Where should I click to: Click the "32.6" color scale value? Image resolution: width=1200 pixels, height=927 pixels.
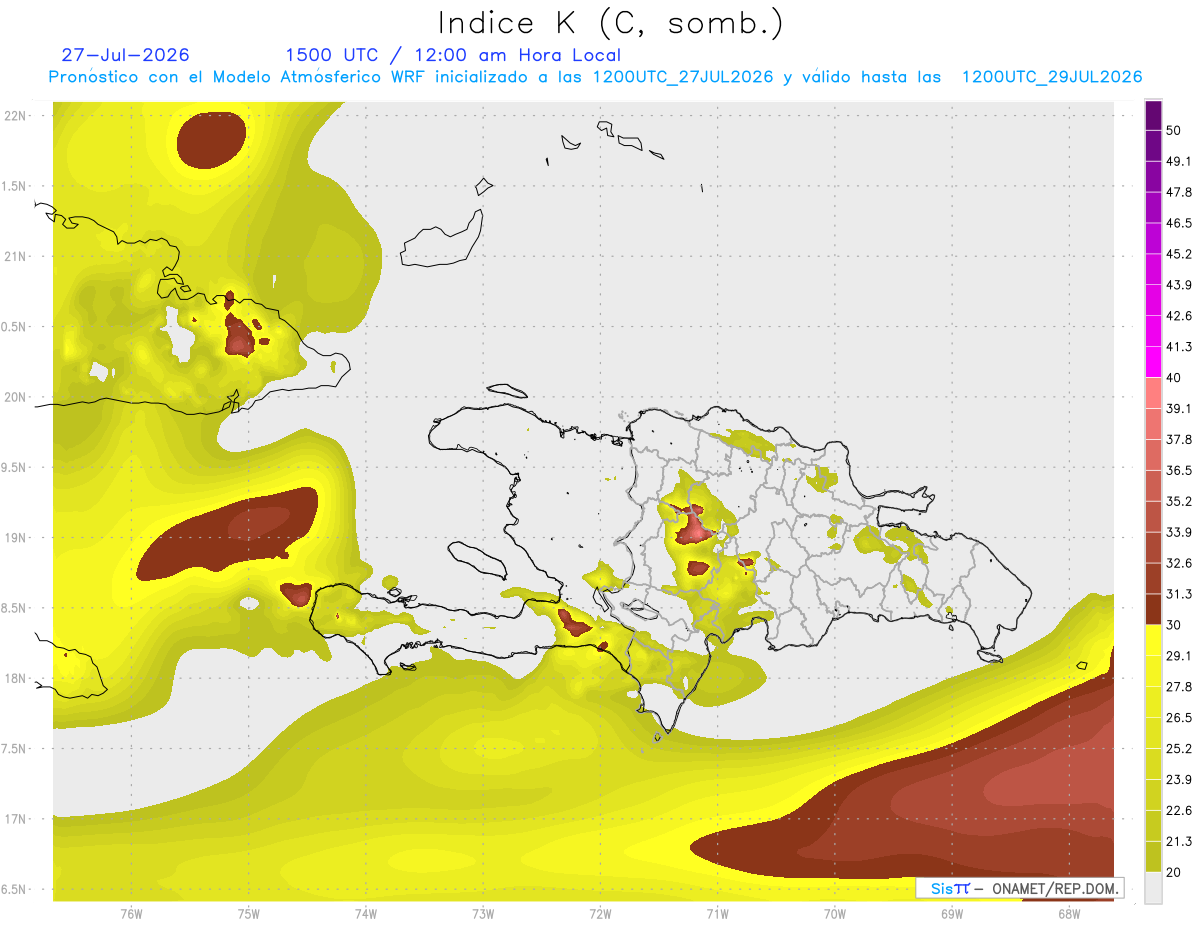pos(1179,563)
